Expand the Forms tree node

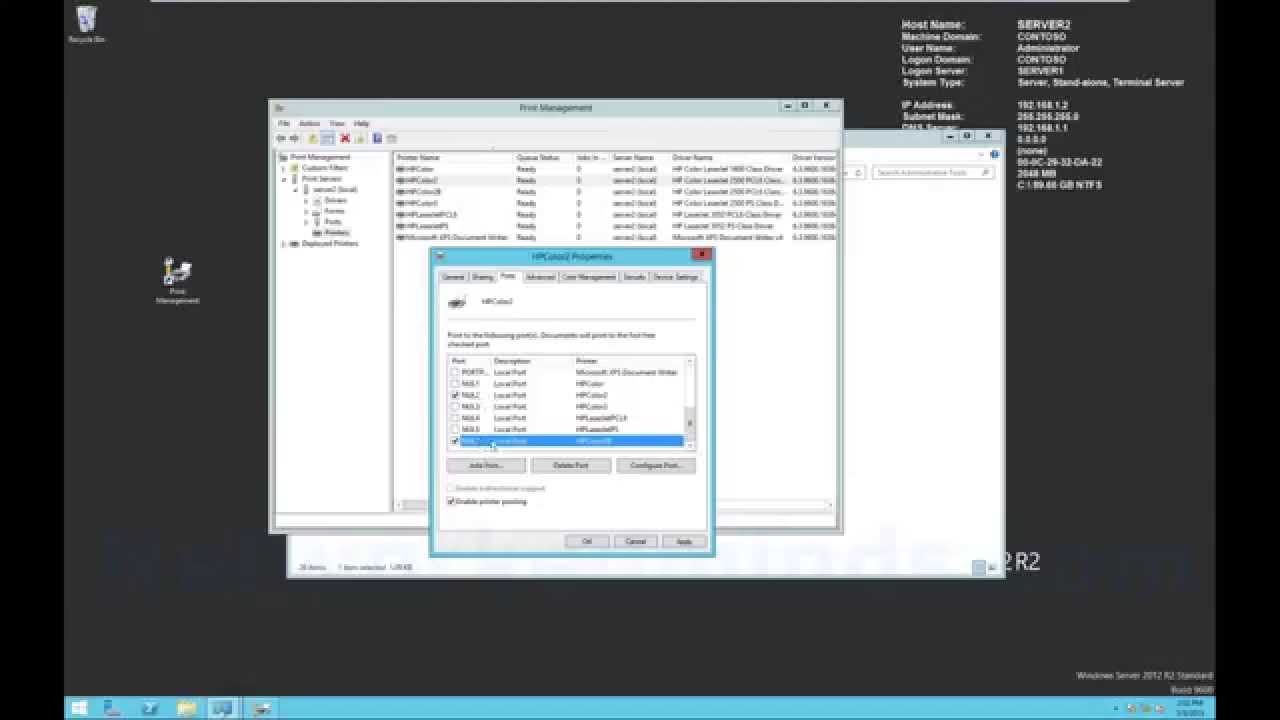pos(306,211)
